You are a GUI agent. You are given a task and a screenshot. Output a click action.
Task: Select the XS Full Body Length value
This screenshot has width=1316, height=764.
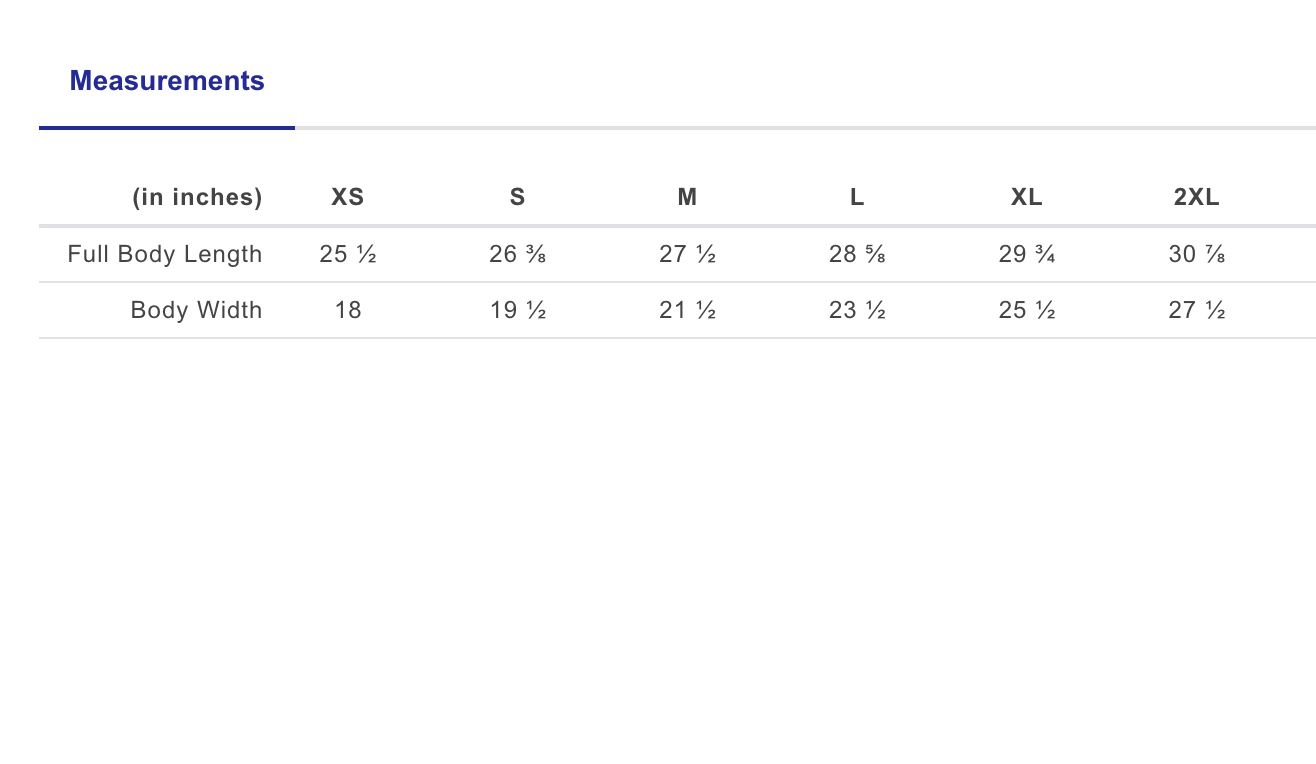[x=348, y=254]
